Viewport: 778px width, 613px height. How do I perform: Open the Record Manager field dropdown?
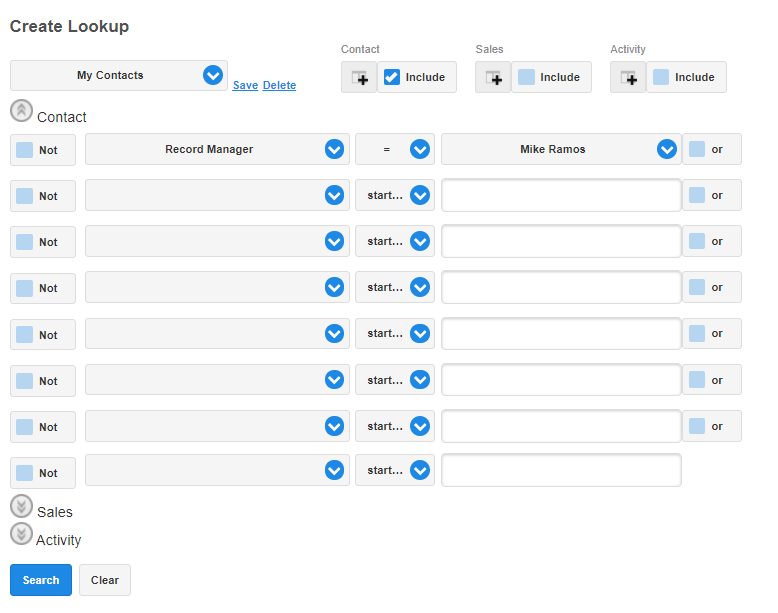coord(334,149)
